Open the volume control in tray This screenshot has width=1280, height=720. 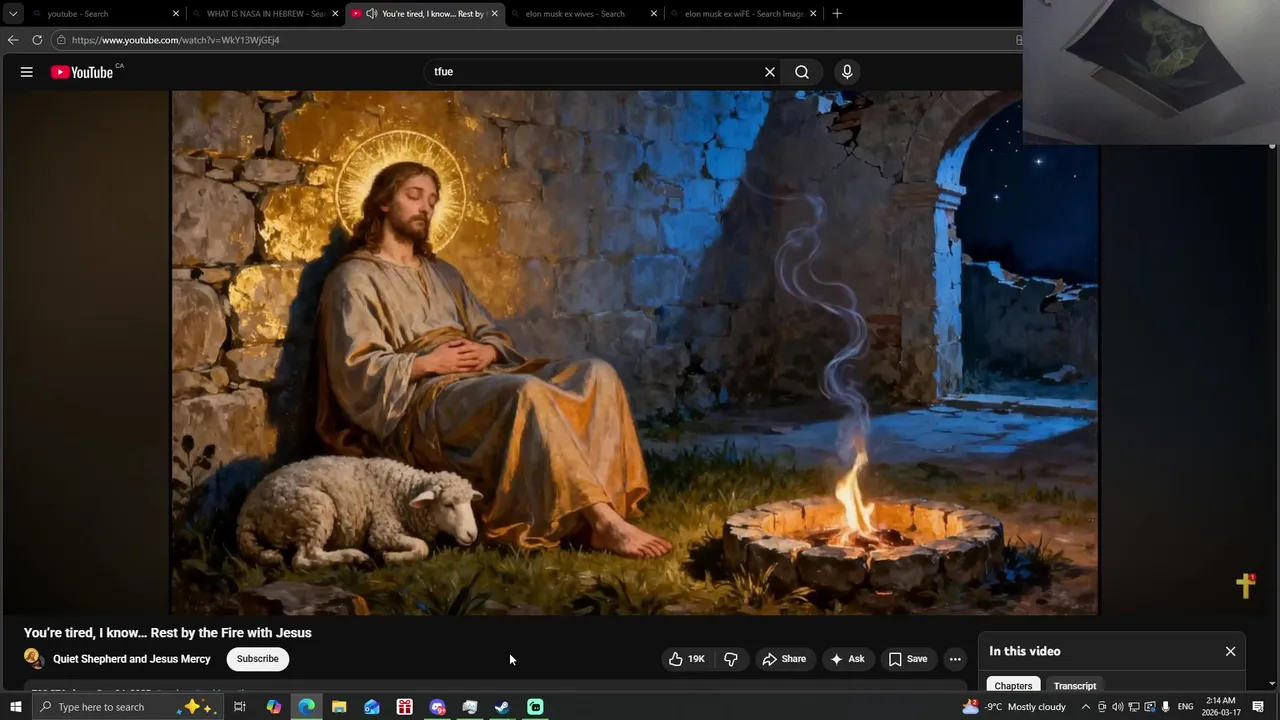pos(1118,707)
